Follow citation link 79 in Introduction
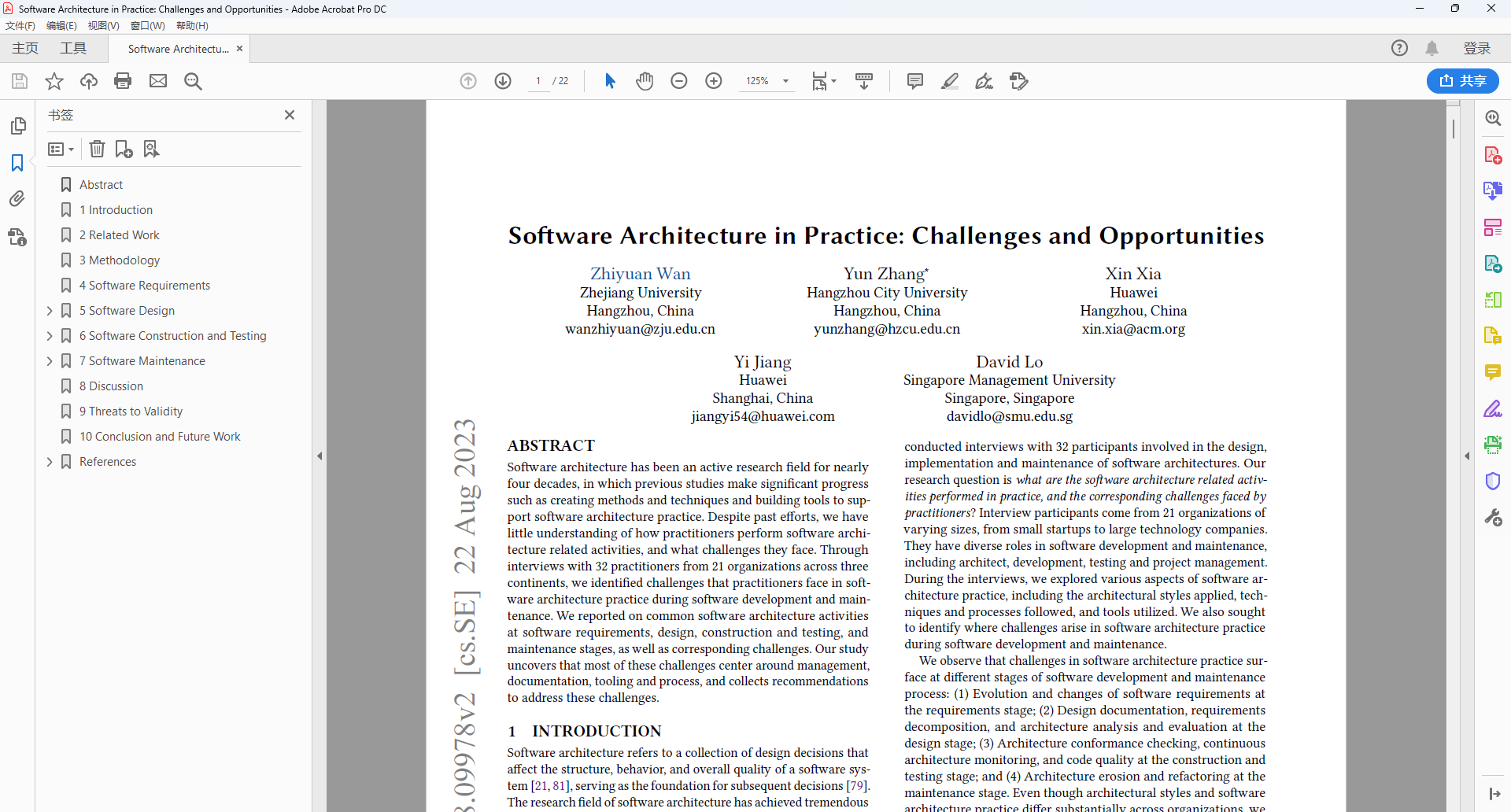Image resolution: width=1511 pixels, height=812 pixels. [856, 785]
